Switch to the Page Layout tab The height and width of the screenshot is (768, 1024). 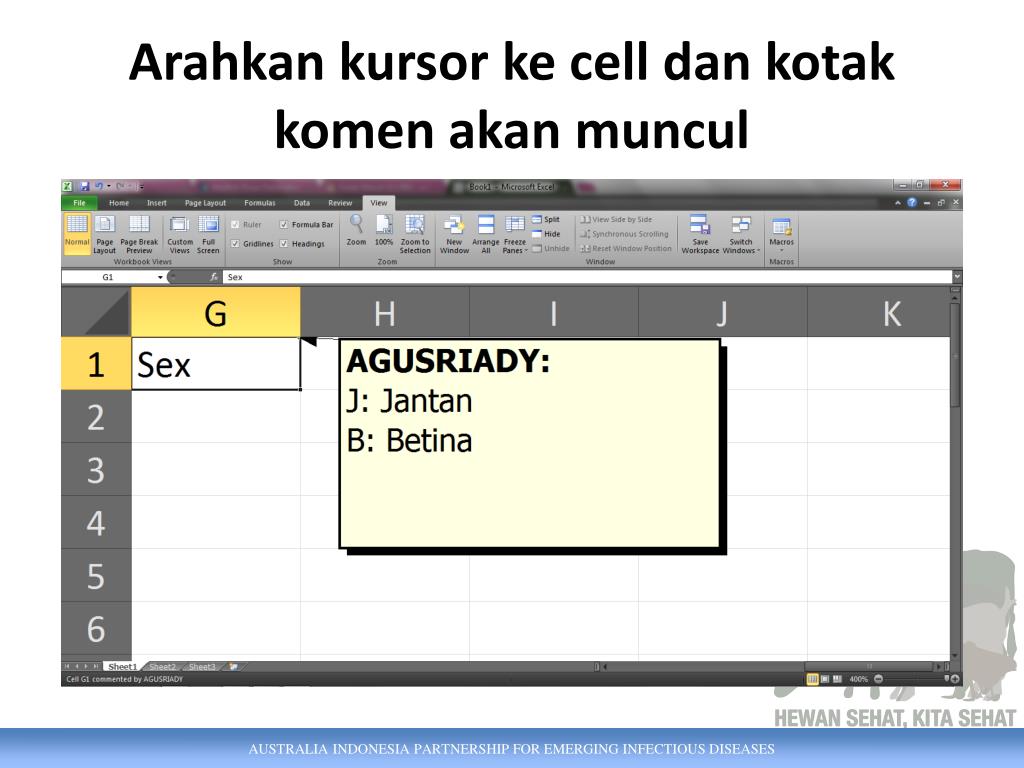coord(205,203)
